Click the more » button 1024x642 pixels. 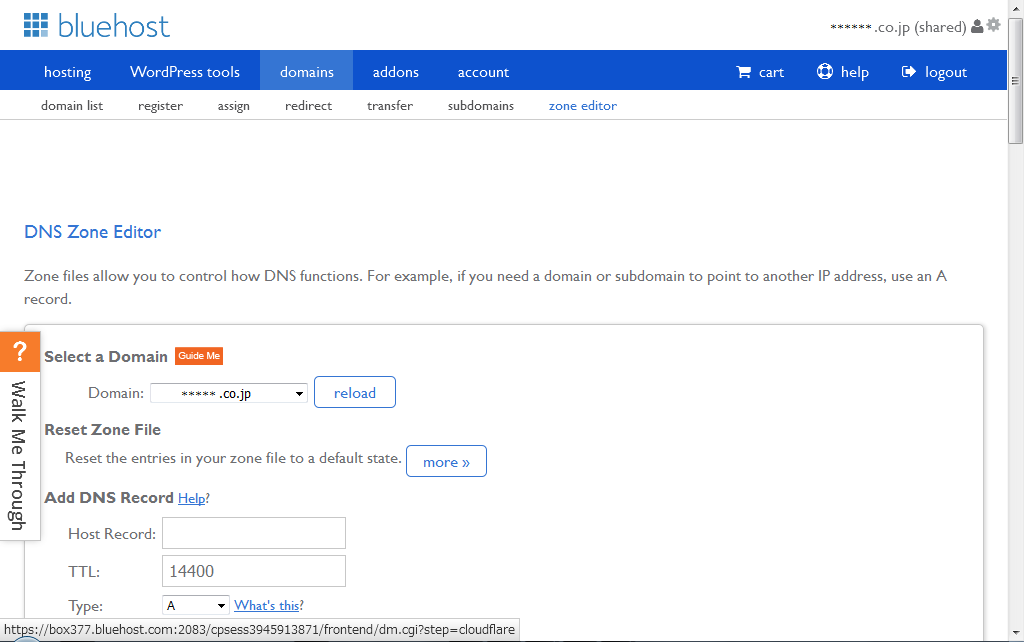click(x=446, y=461)
